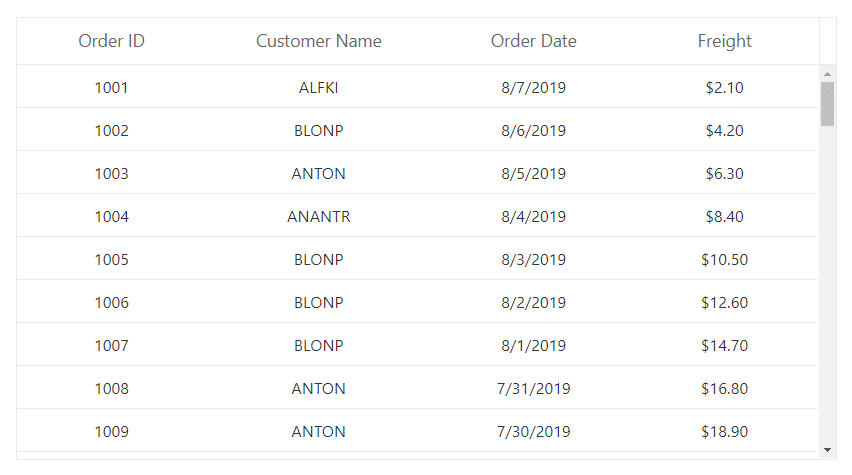This screenshot has height=475, width=852.
Task: Select the order date 8/6/2019 cell
Action: [534, 130]
